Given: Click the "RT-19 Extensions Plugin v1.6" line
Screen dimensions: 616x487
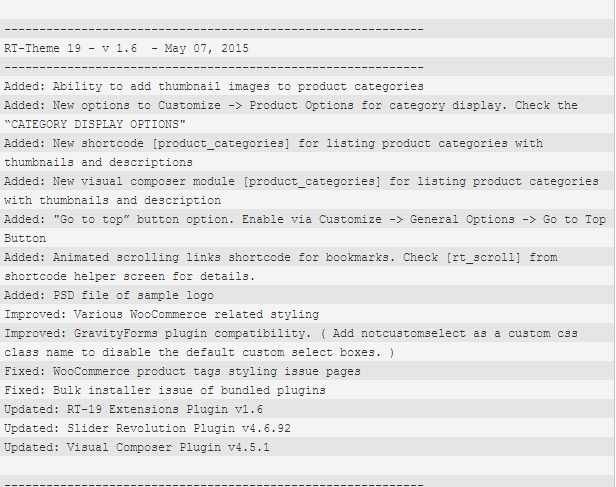Looking at the screenshot, I should point(133,409).
